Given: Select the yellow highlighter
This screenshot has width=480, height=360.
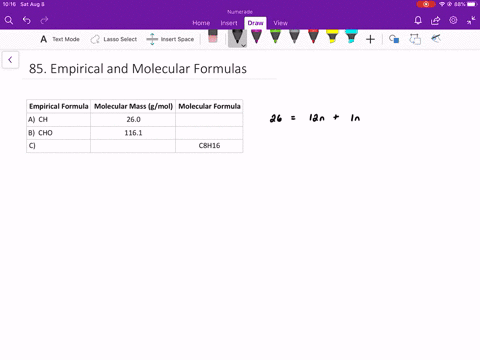Looking at the screenshot, I should click(x=332, y=37).
